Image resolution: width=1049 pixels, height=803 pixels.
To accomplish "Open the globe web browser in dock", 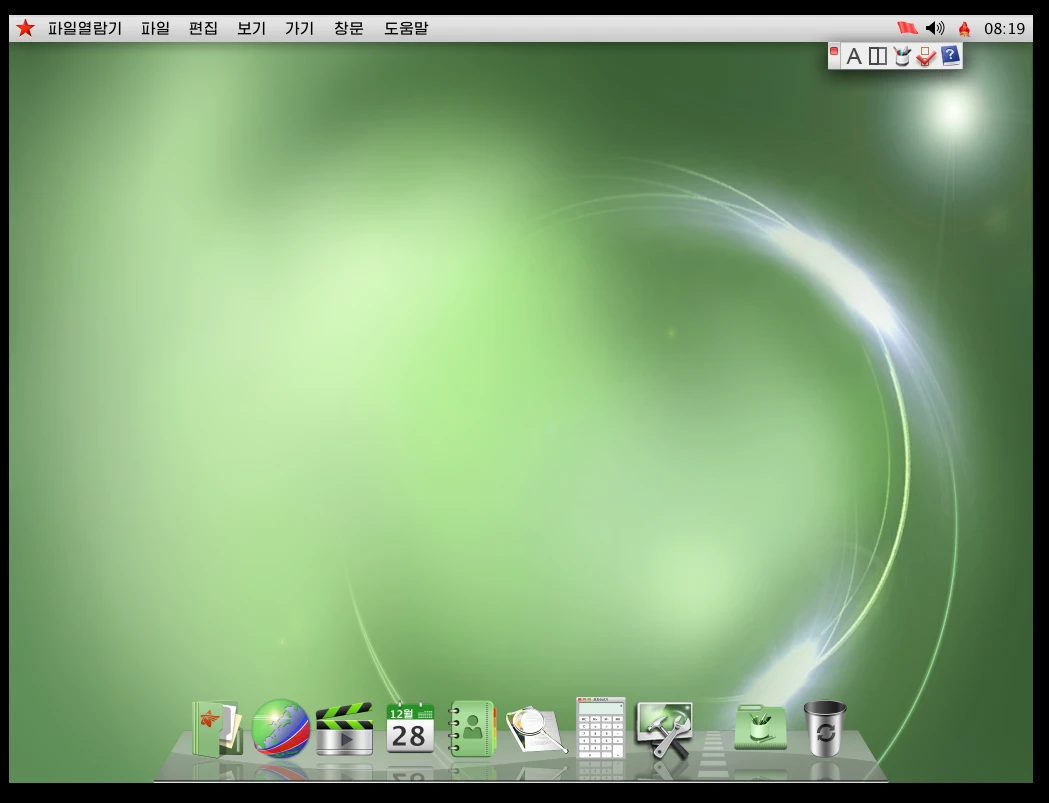I will [x=280, y=728].
